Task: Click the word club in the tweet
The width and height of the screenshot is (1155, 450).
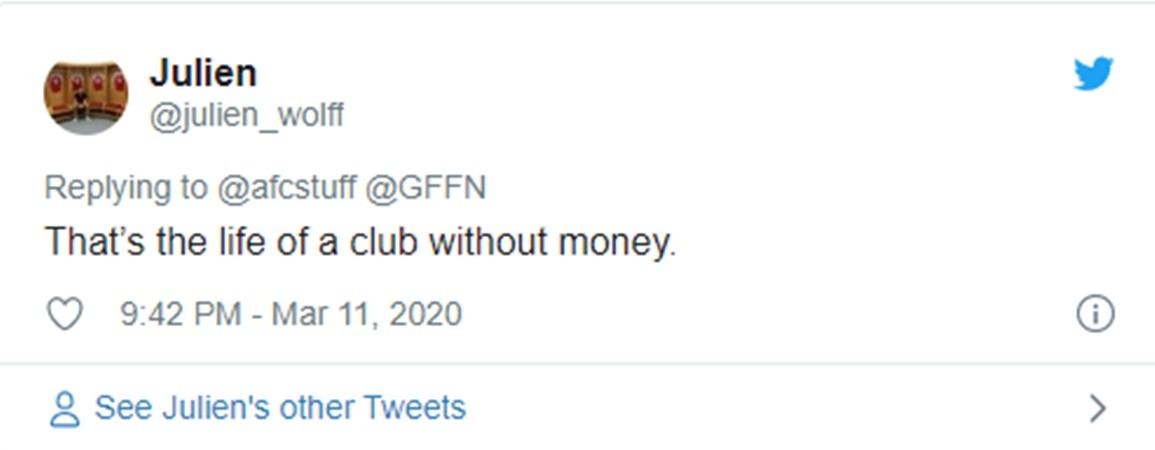Action: (382, 243)
